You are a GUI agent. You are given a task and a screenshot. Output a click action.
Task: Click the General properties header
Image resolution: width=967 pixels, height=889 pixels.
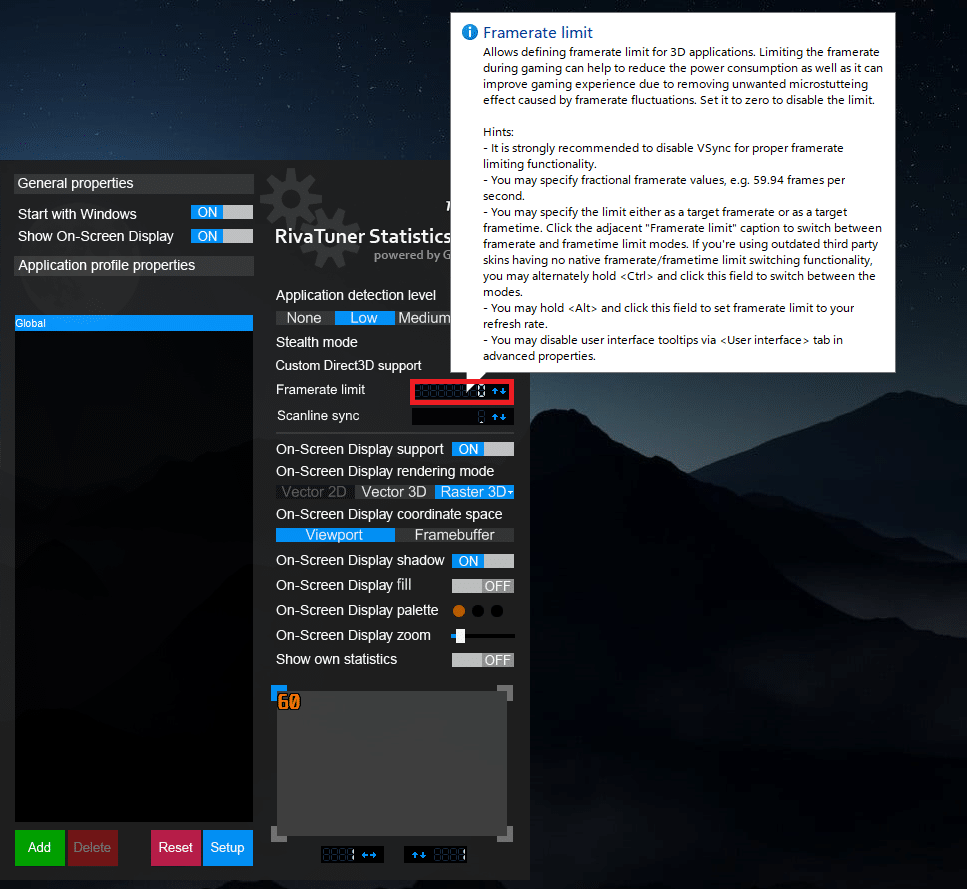(134, 184)
